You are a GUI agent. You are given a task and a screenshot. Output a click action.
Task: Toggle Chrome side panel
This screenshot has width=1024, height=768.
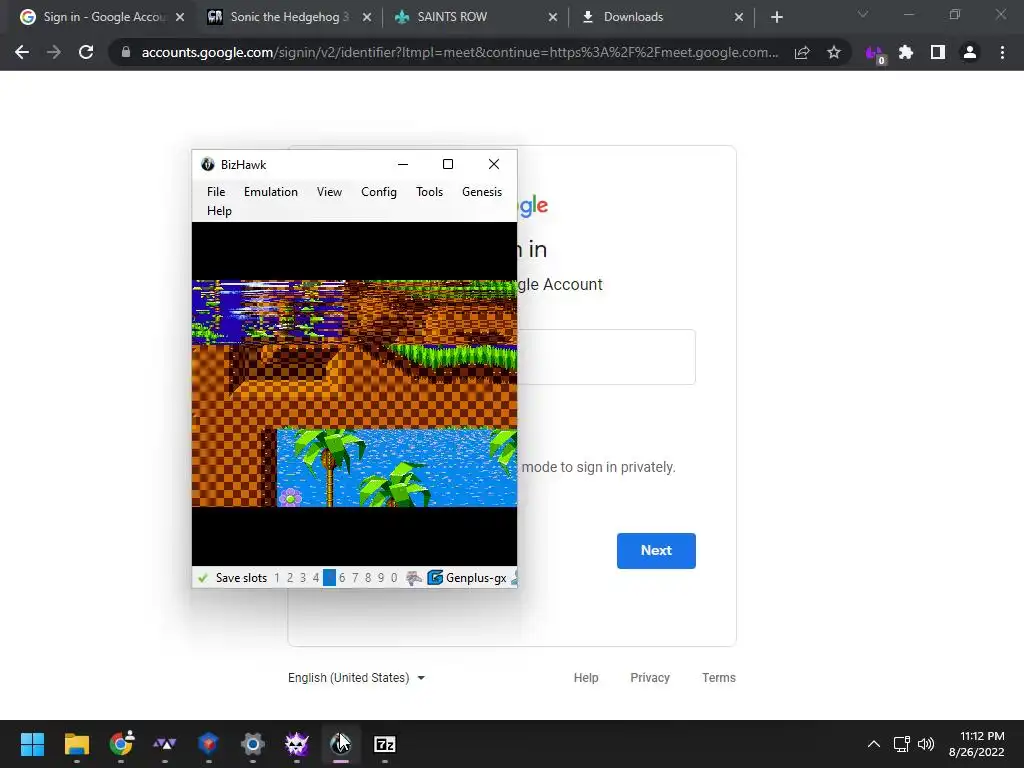(938, 52)
